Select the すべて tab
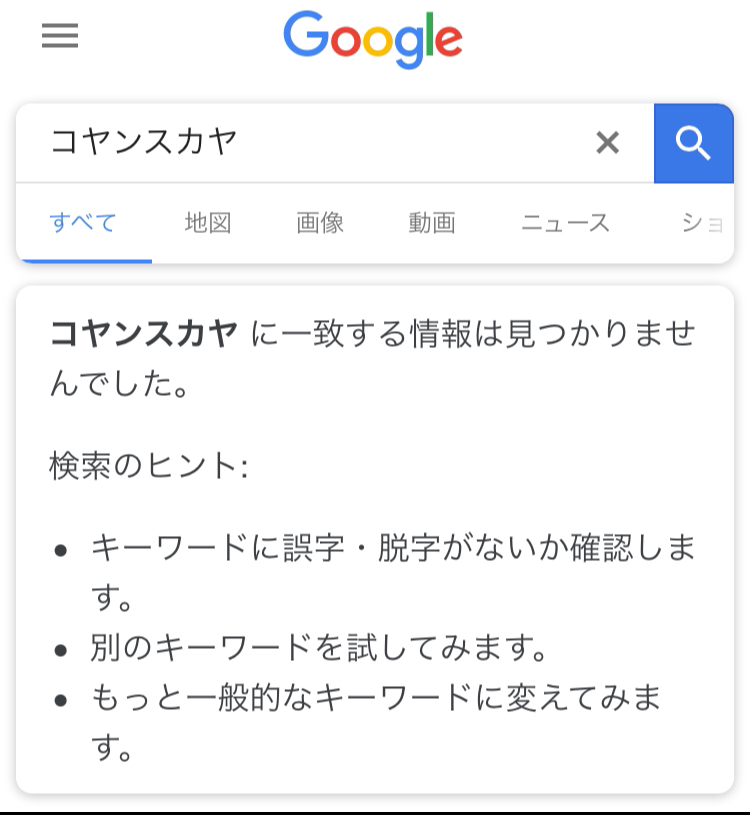The height and width of the screenshot is (815, 750). [83, 223]
